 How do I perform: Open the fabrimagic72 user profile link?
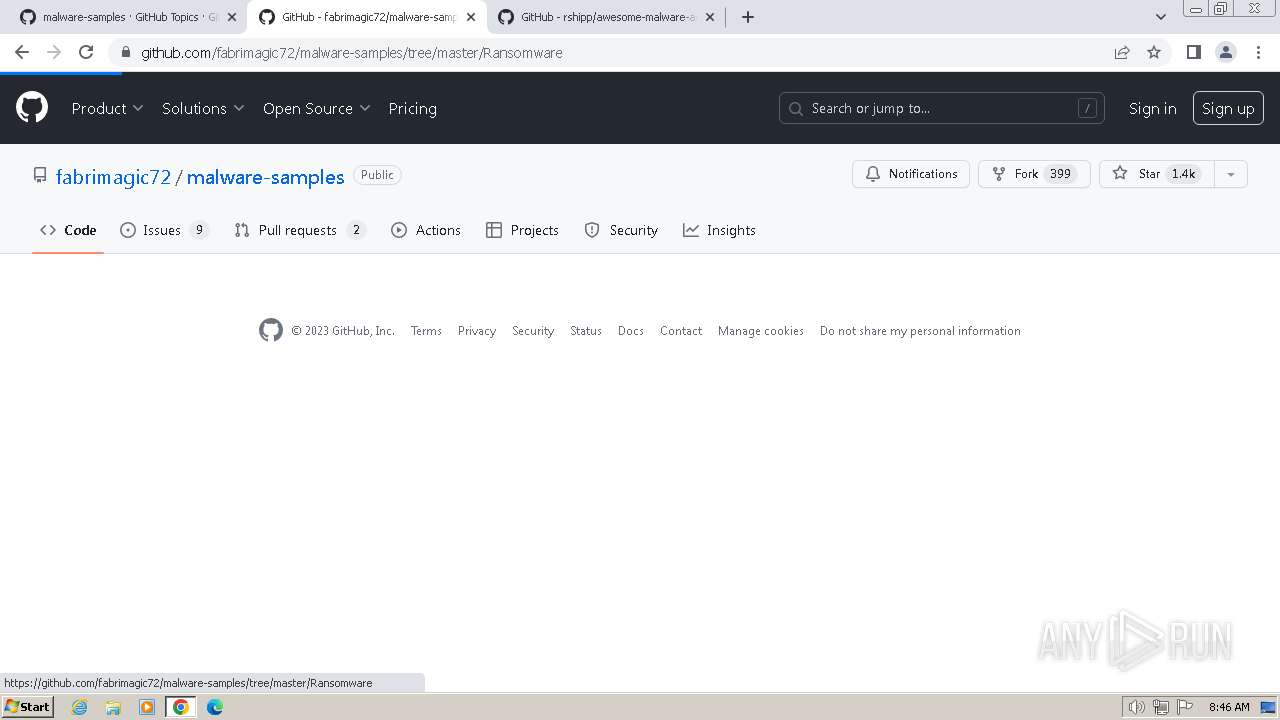pos(113,177)
